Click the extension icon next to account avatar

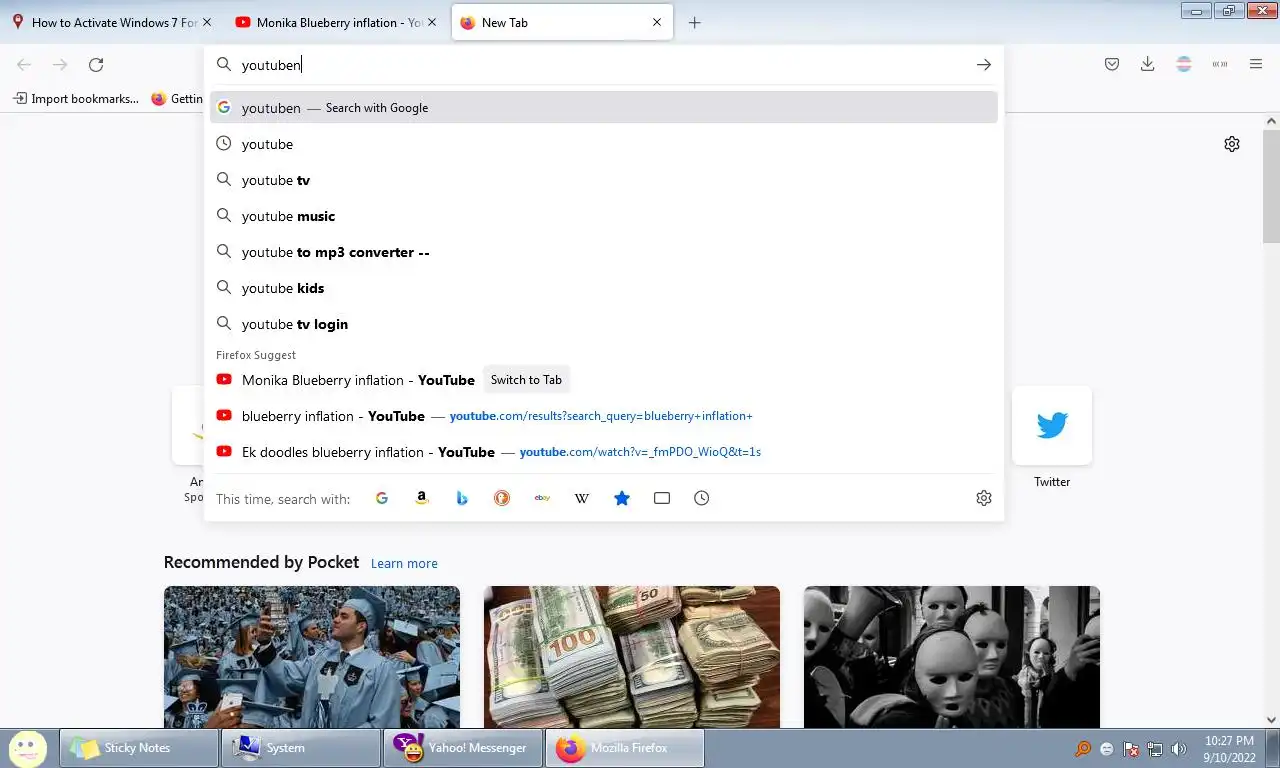click(x=1220, y=64)
